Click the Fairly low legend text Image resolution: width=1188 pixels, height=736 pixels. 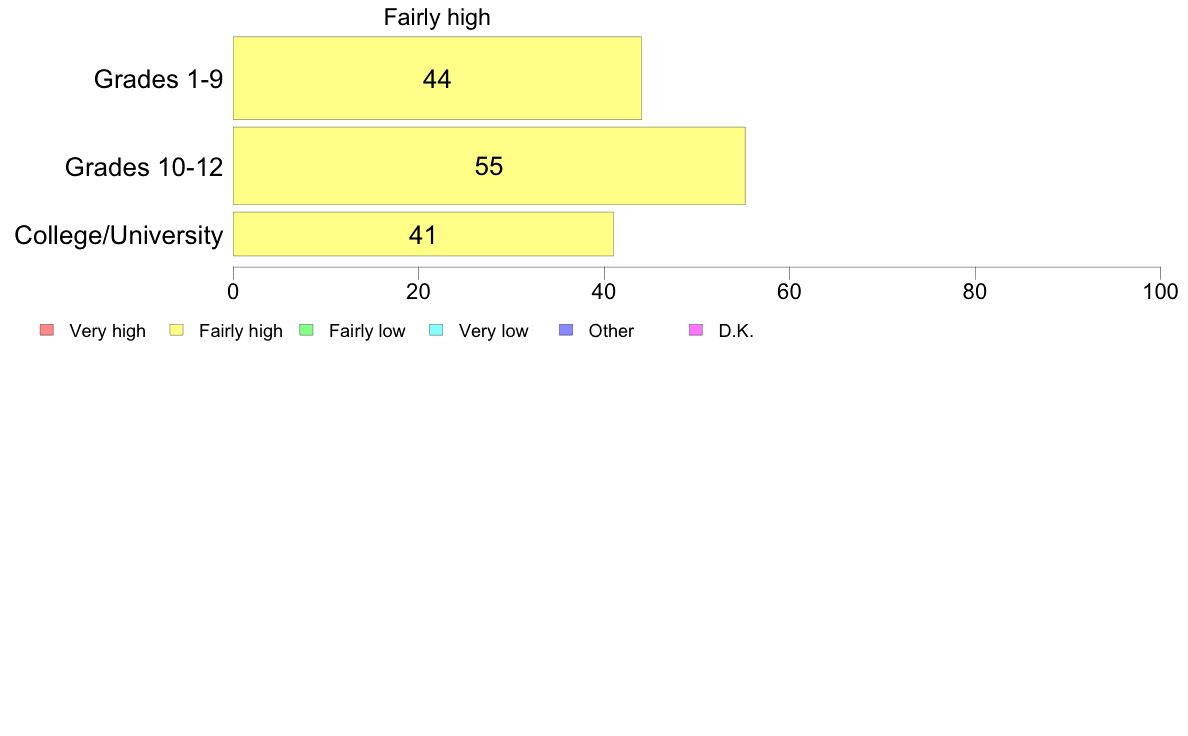(367, 331)
